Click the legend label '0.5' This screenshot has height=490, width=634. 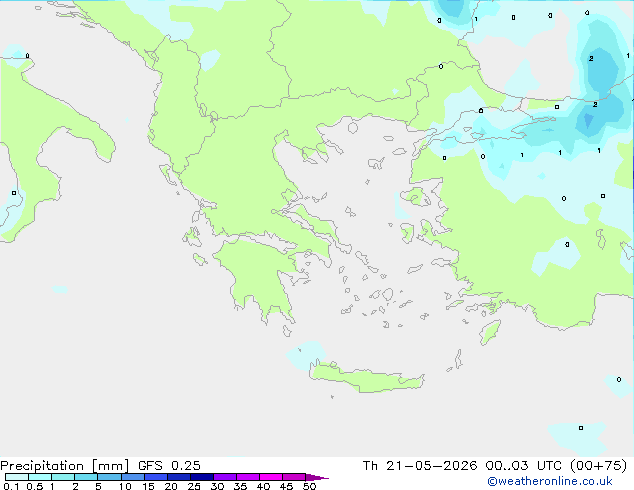coord(35,486)
